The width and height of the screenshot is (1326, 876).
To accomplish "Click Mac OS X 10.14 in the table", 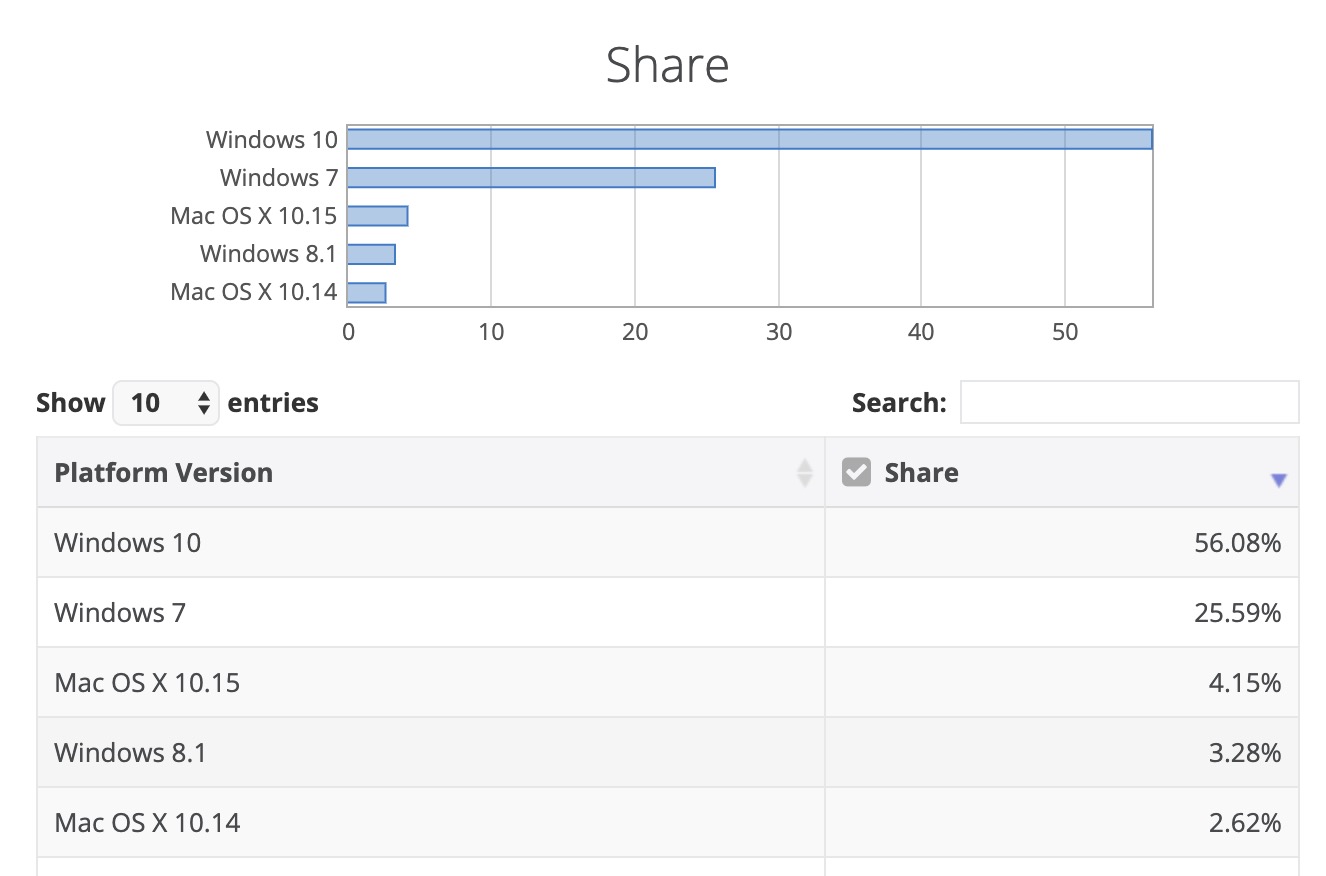I will (147, 823).
